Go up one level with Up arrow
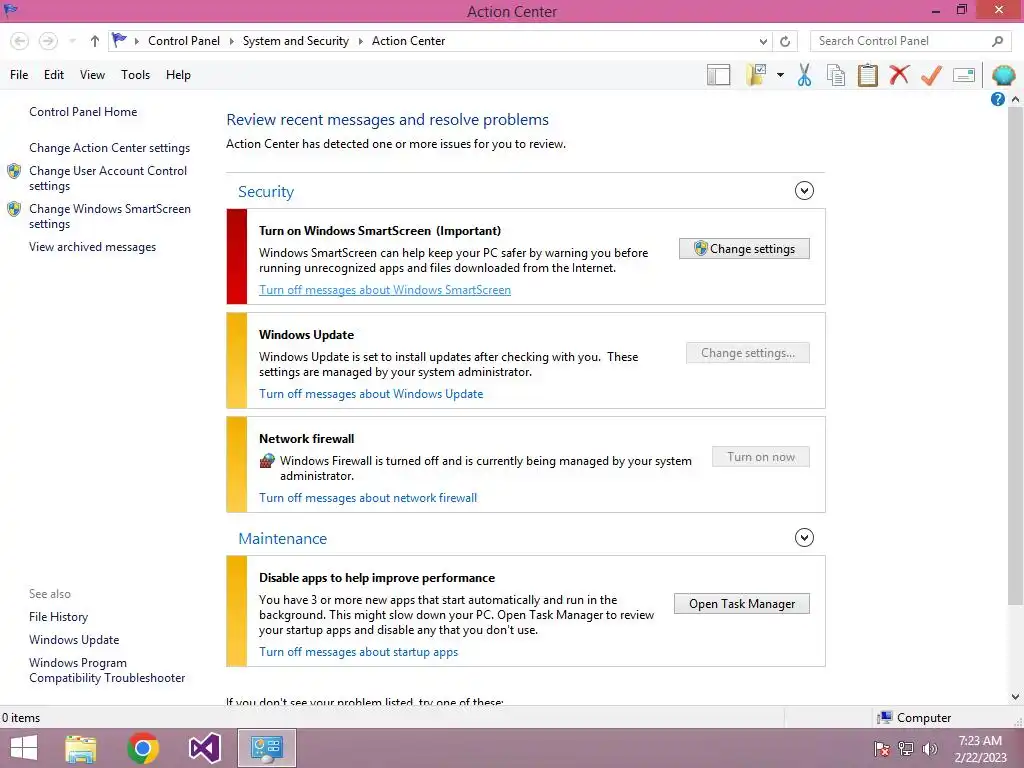This screenshot has width=1024, height=768. tap(95, 41)
